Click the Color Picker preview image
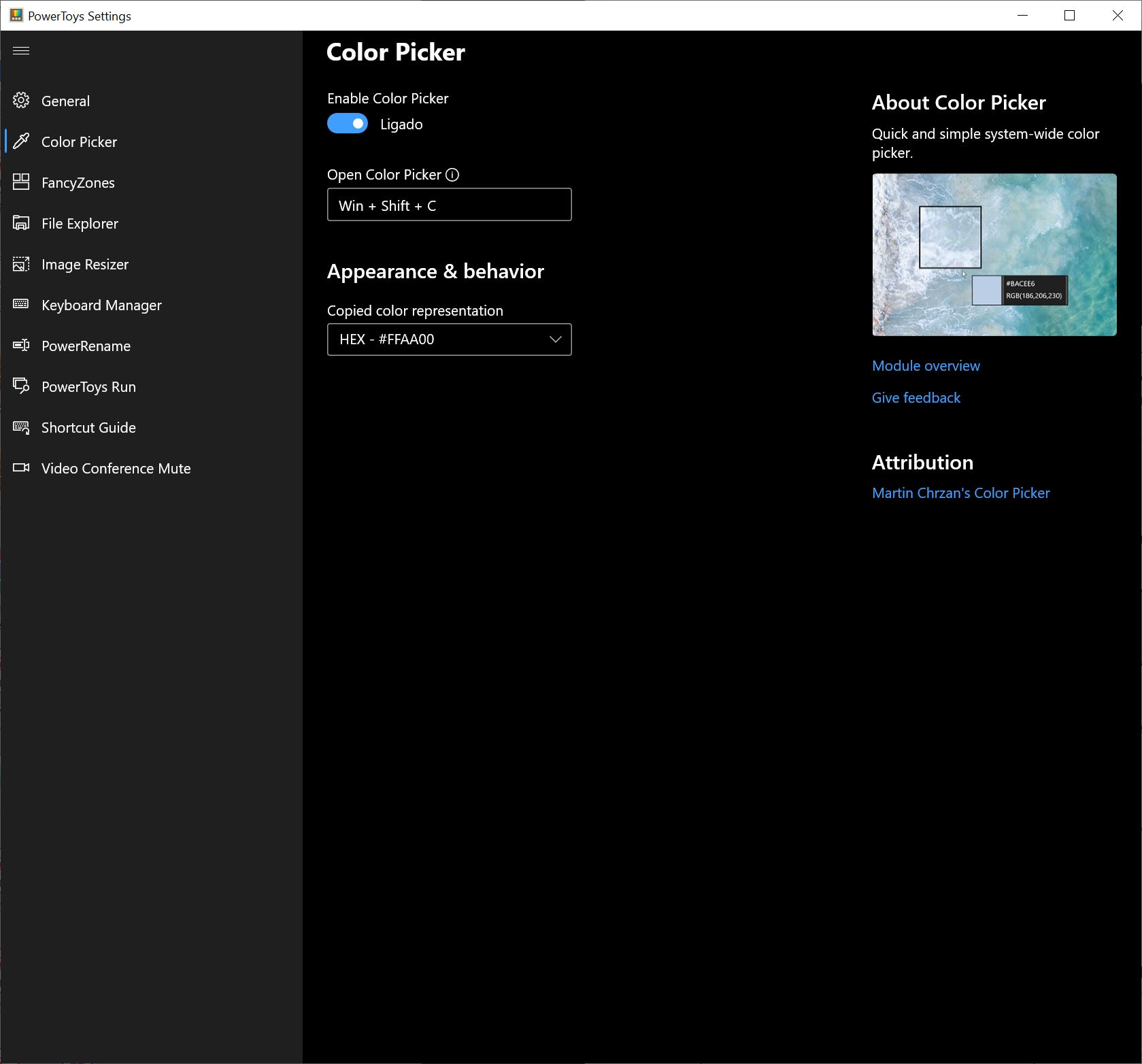The image size is (1142, 1064). tap(994, 254)
